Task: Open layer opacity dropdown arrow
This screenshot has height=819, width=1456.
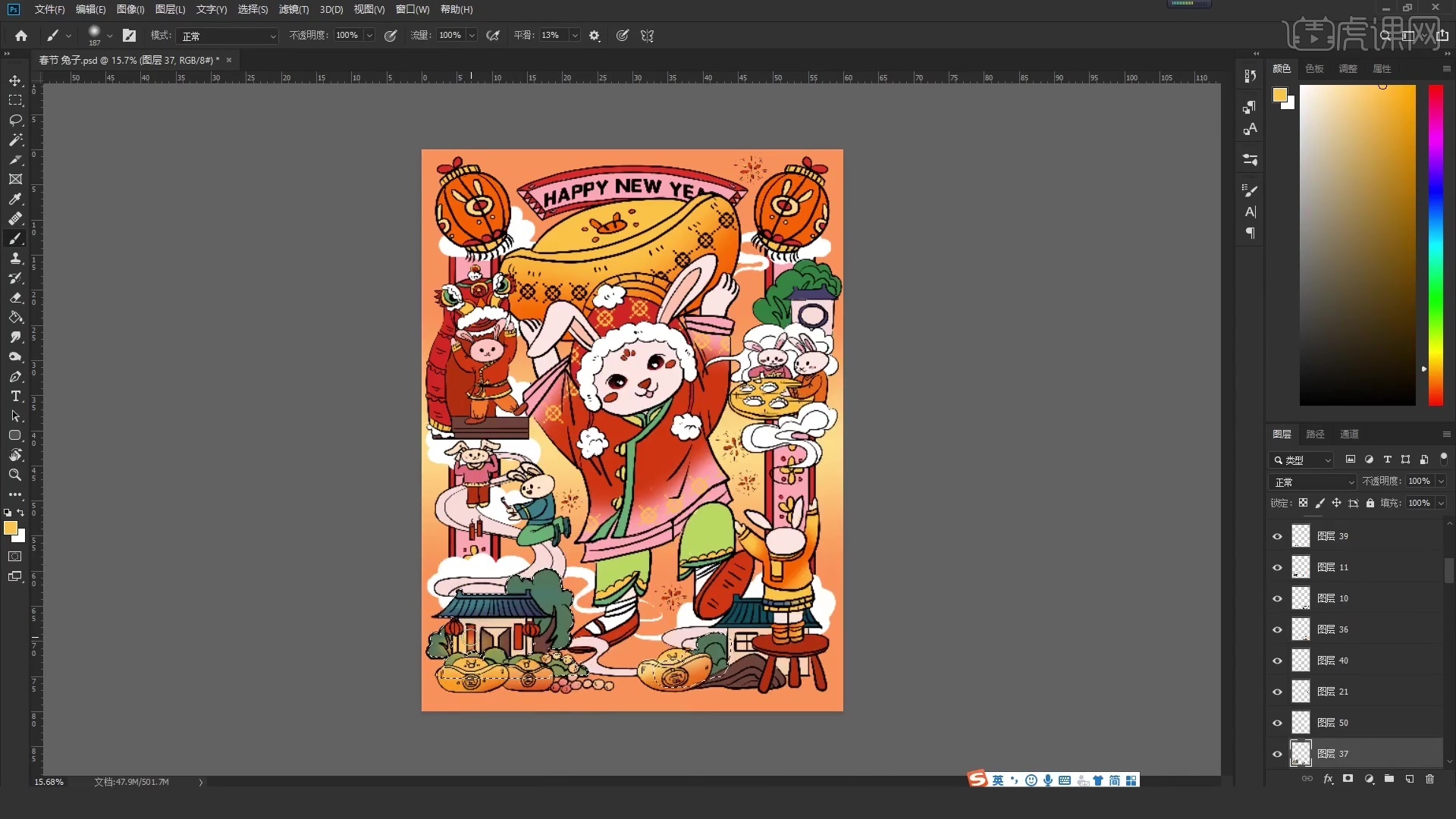Action: (x=1441, y=482)
